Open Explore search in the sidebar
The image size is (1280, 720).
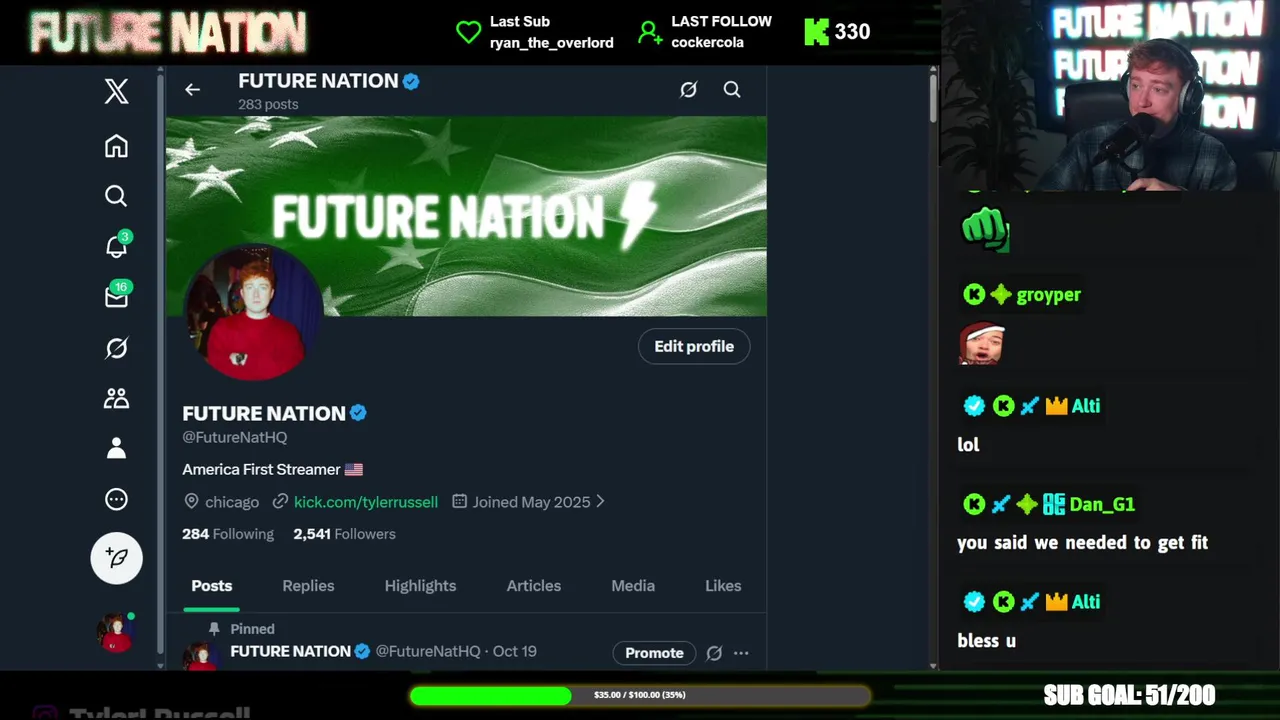116,196
